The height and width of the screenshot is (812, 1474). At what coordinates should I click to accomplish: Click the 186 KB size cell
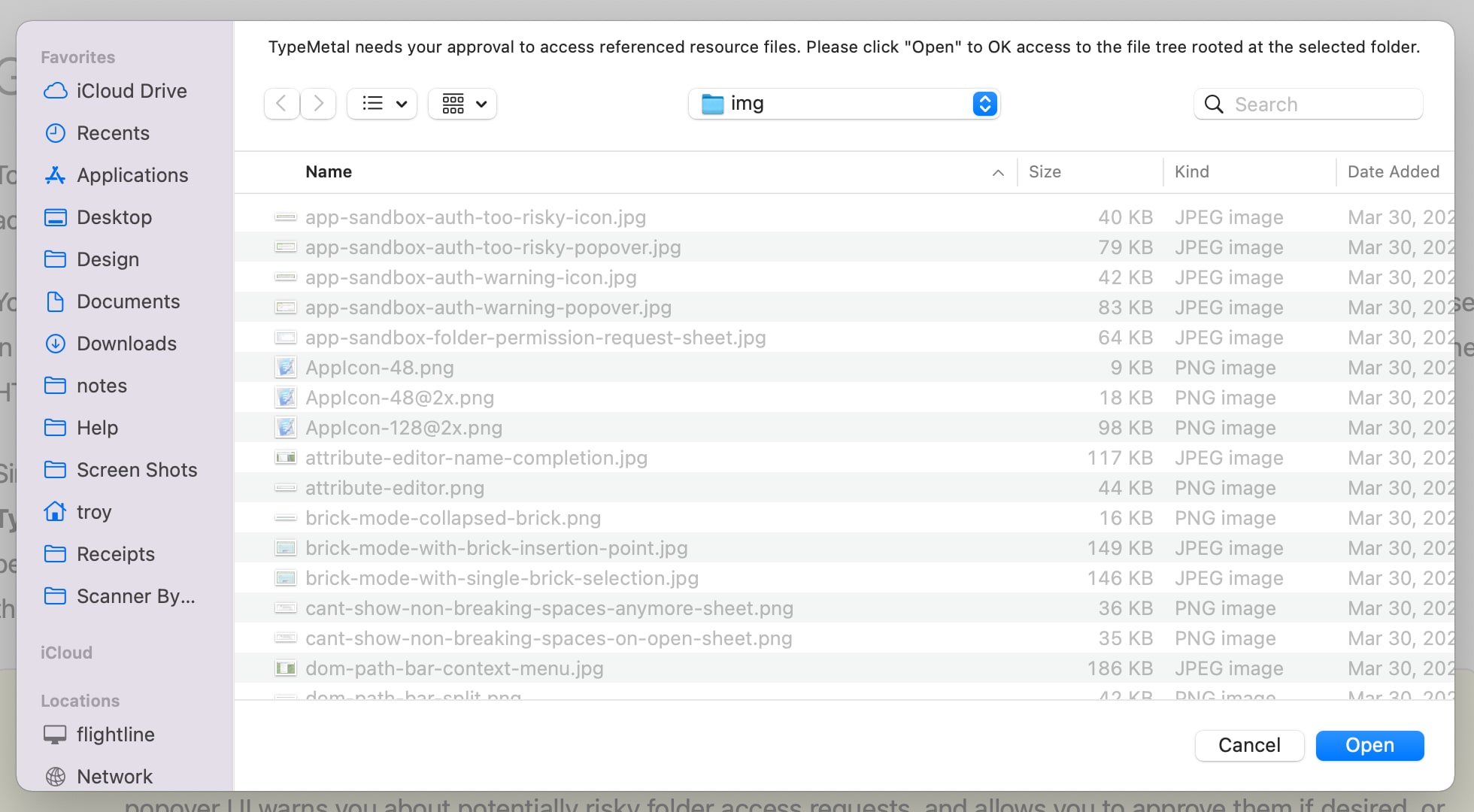coord(1120,668)
